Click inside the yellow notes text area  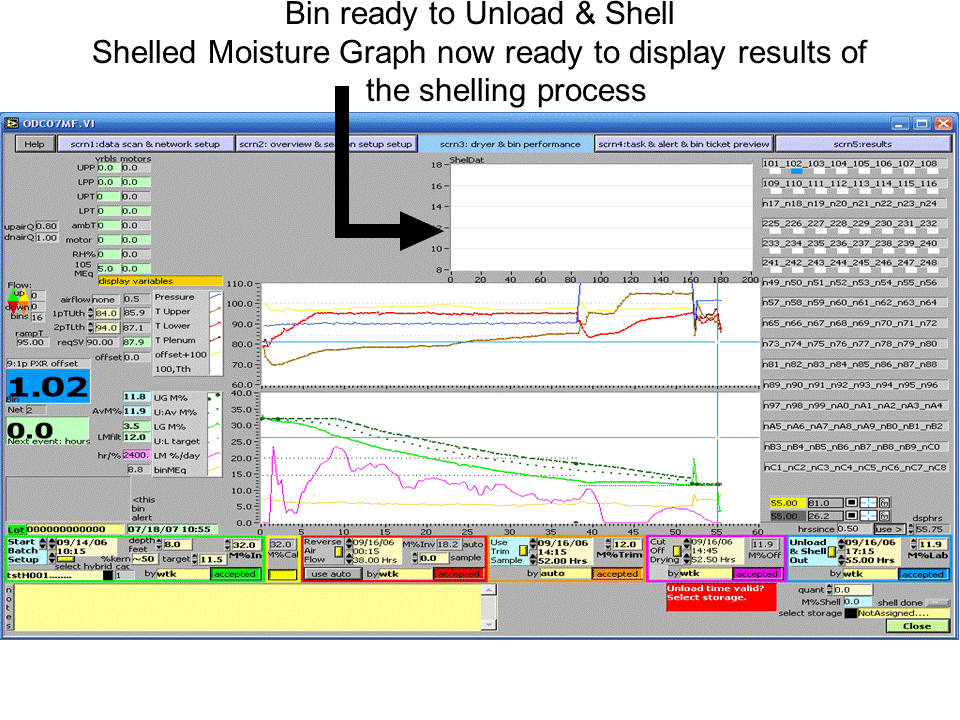[x=250, y=610]
